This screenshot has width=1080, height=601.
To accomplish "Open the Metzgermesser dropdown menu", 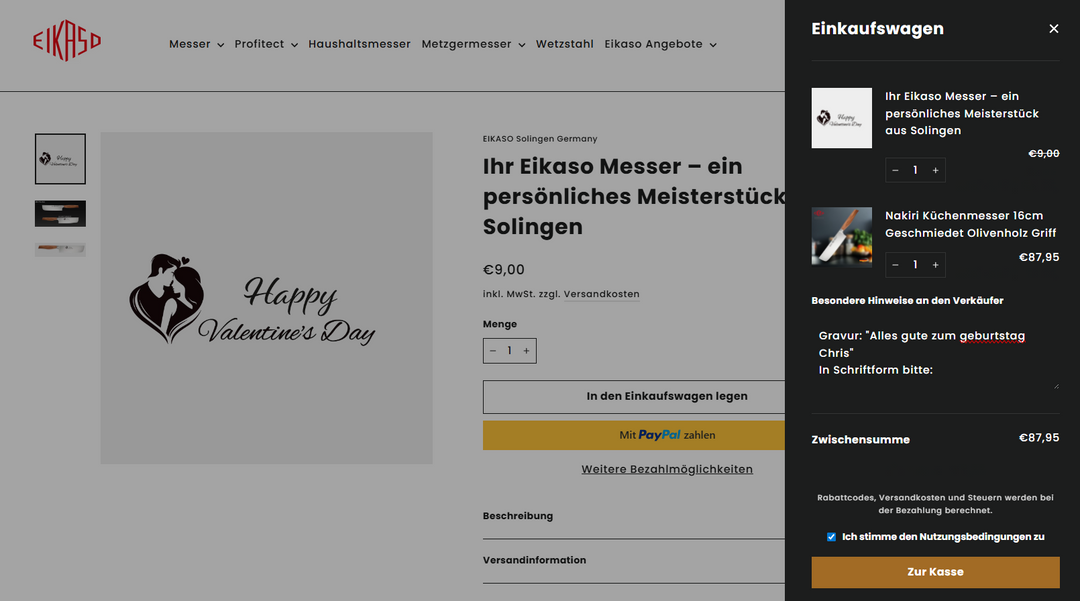I will (x=473, y=44).
